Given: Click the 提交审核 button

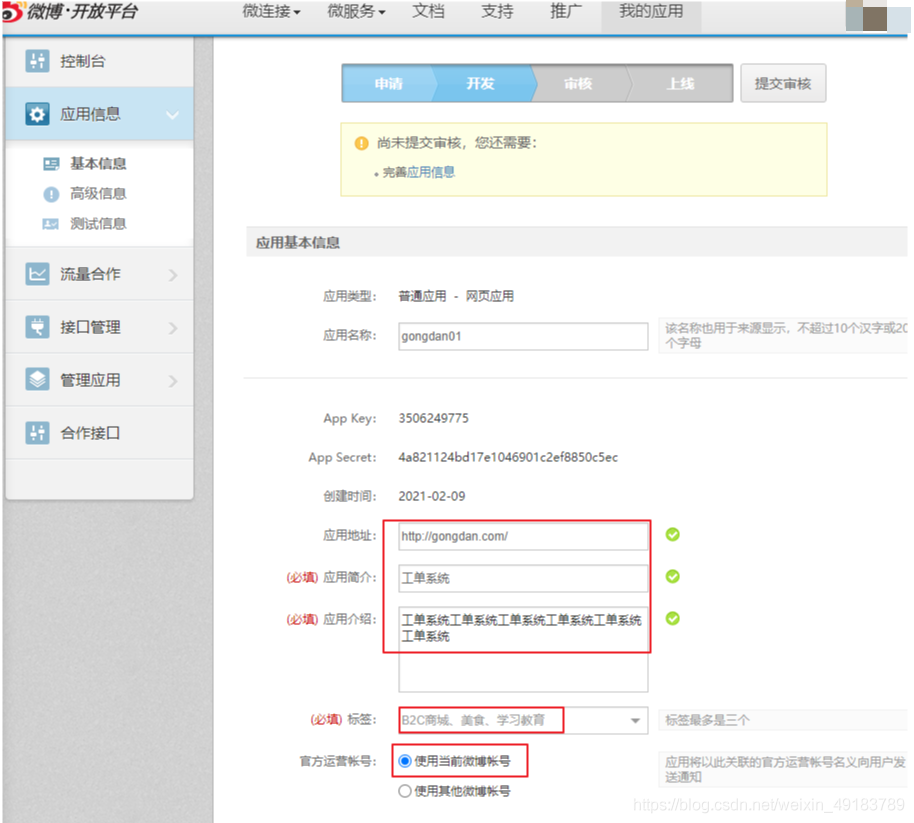Looking at the screenshot, I should [x=783, y=83].
